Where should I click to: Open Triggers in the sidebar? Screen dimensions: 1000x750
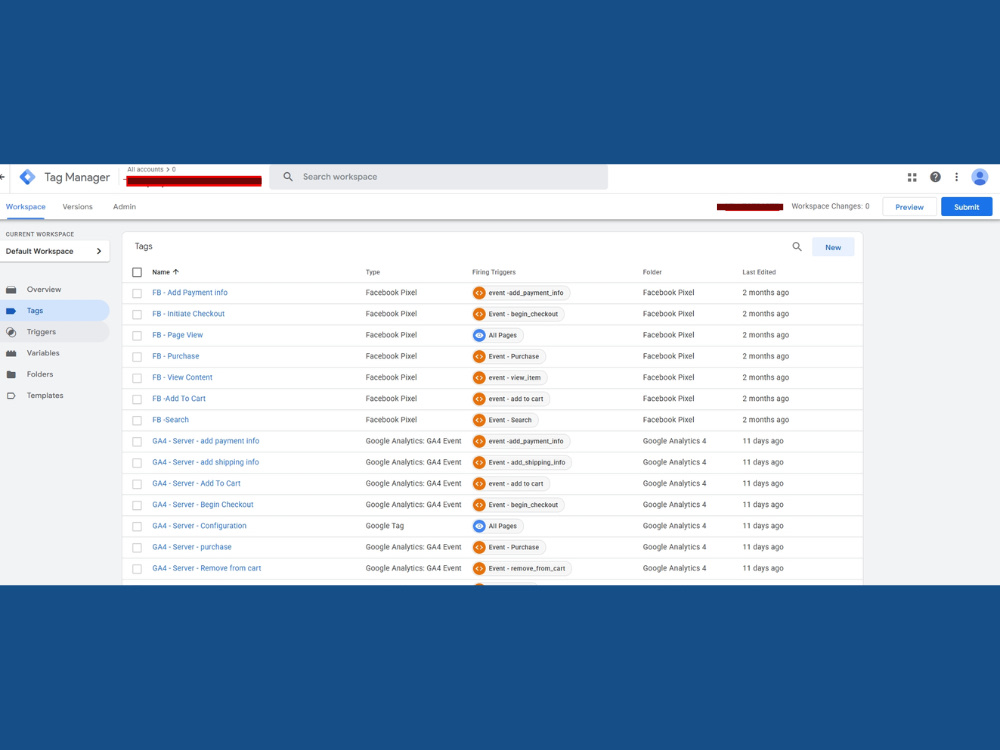[54, 332]
